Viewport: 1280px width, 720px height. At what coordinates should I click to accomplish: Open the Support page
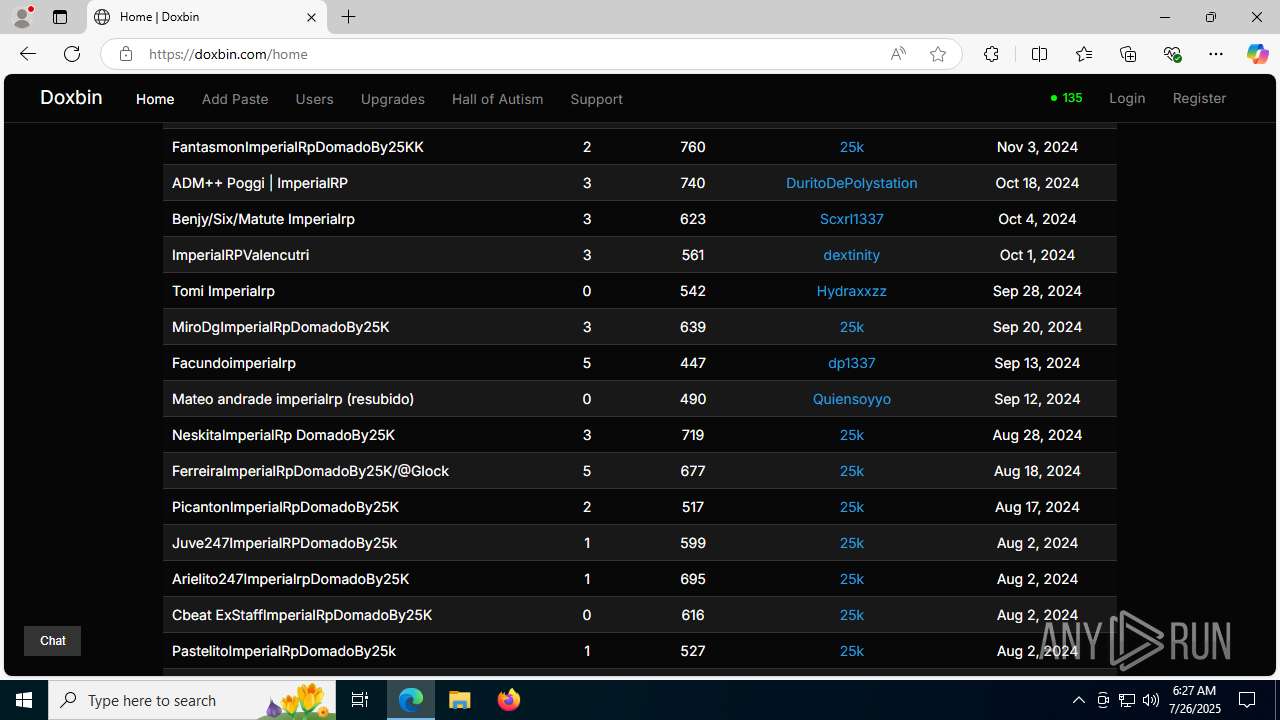tap(596, 99)
